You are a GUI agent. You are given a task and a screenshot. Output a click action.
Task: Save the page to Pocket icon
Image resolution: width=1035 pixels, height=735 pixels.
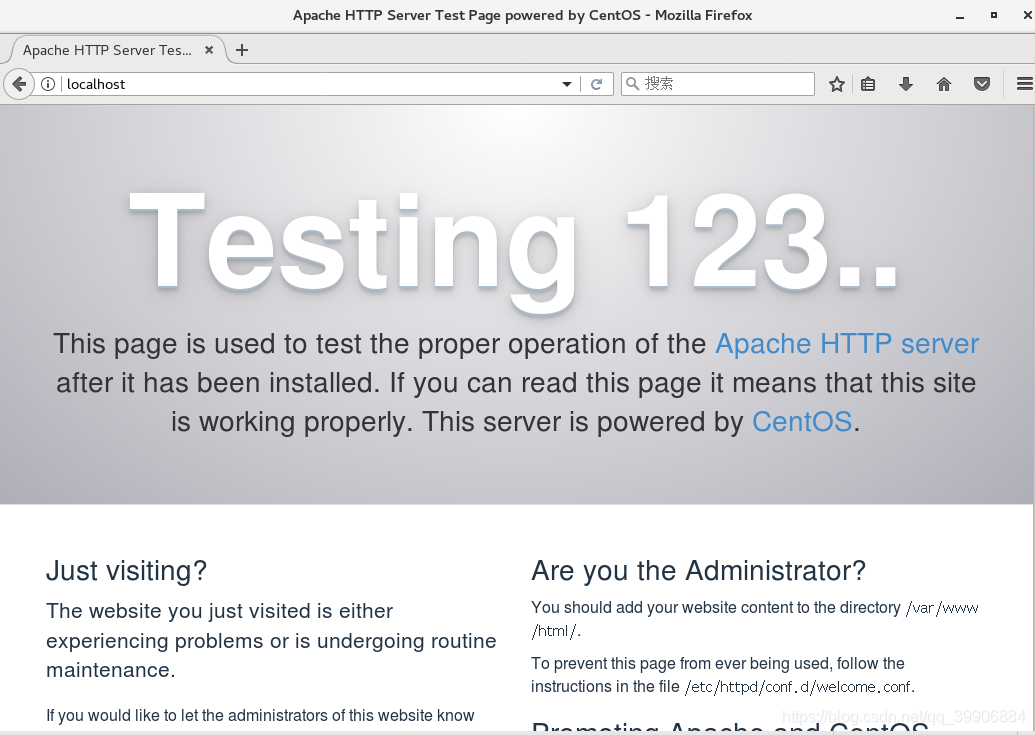(x=982, y=84)
